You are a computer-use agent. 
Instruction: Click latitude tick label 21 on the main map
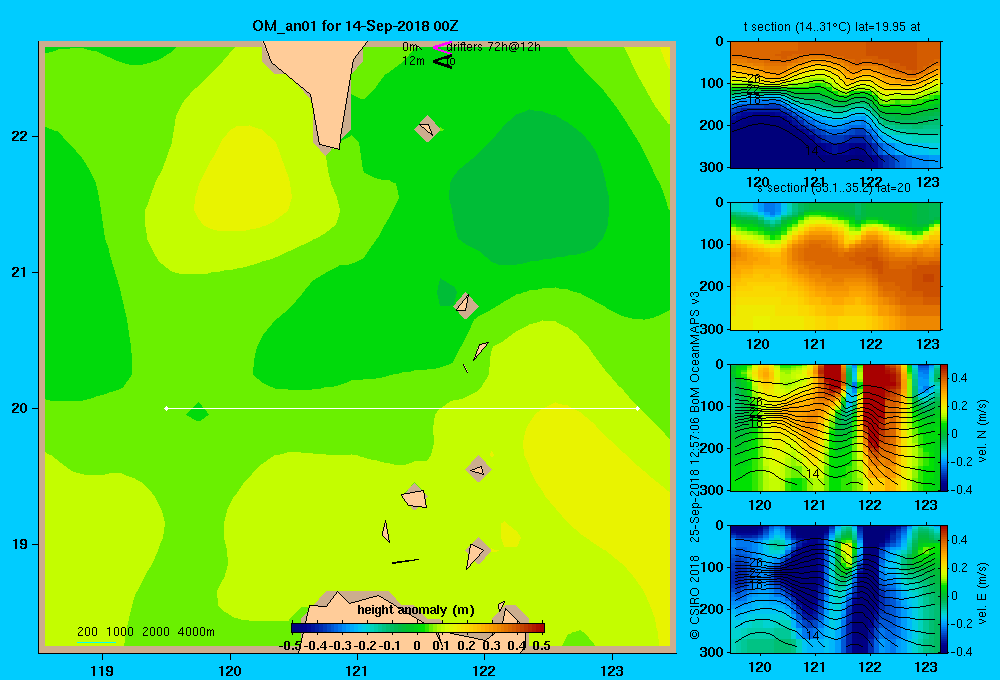tap(20, 272)
